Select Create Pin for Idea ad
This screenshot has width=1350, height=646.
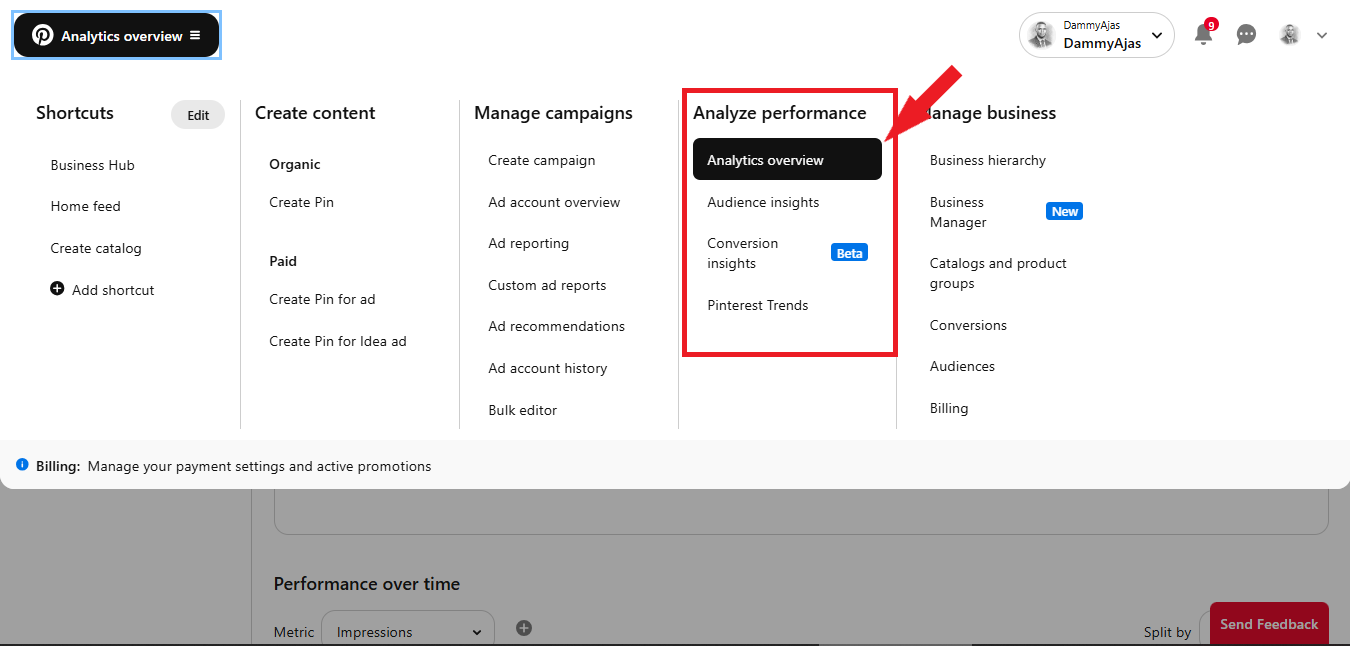pyautogui.click(x=338, y=341)
